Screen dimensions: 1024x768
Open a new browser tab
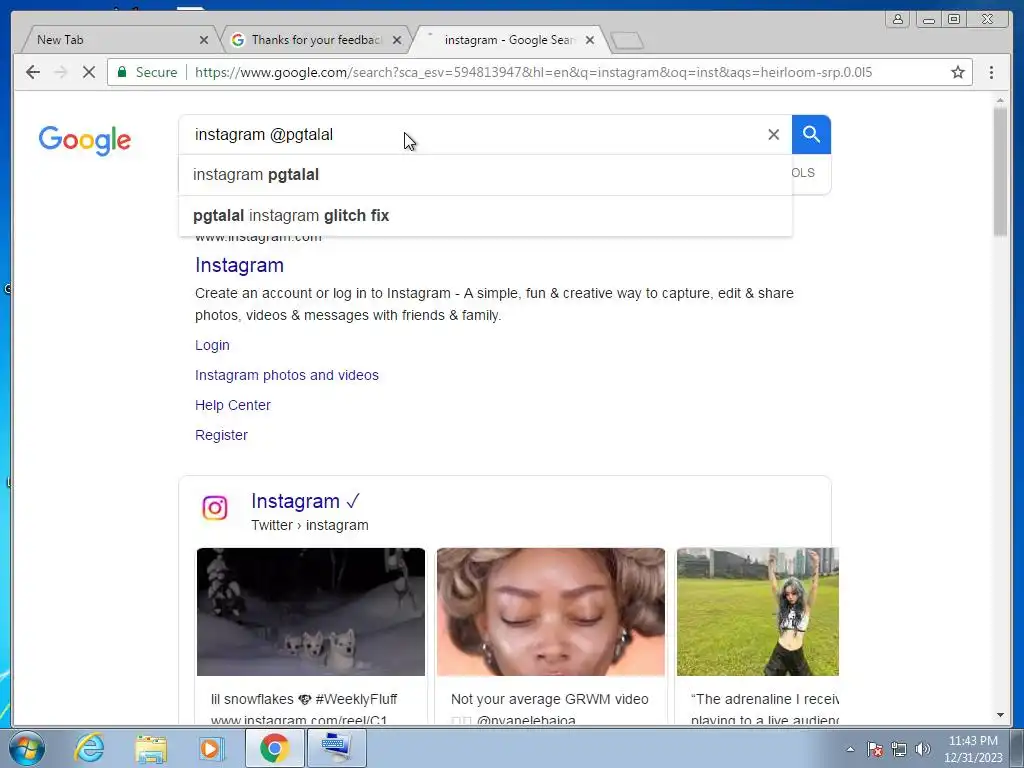[627, 40]
